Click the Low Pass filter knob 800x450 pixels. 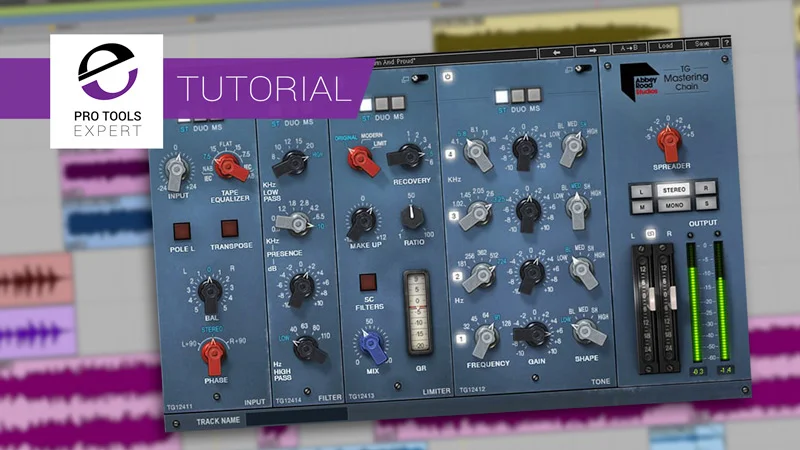[293, 162]
